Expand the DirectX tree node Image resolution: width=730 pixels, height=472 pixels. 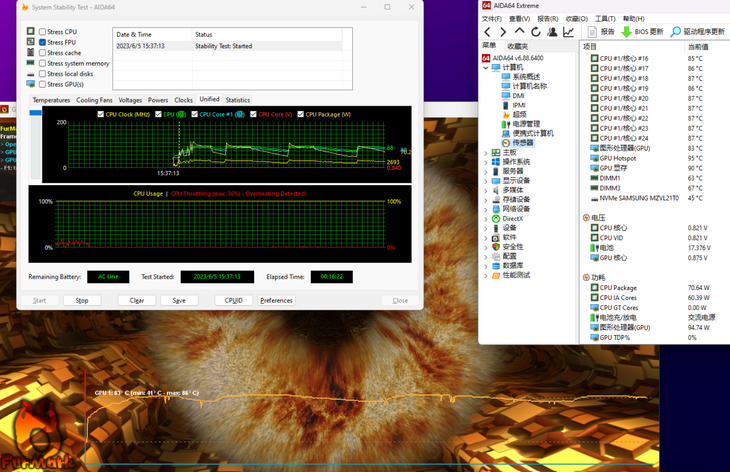[x=486, y=219]
